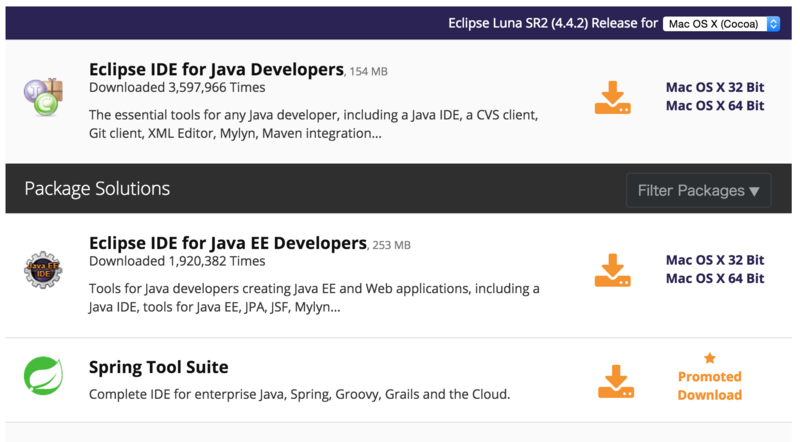The width and height of the screenshot is (800, 442).
Task: Click the description starting 'The essential tools'
Action: pos(313,124)
